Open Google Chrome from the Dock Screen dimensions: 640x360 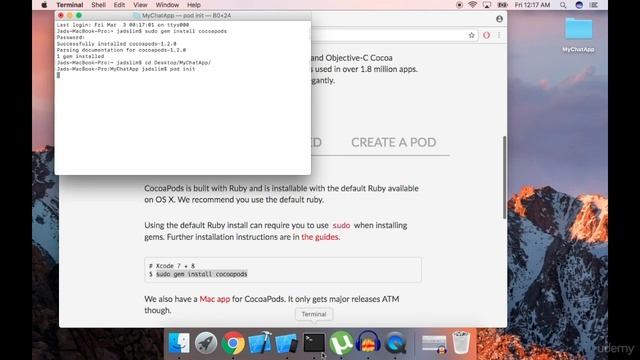tap(233, 342)
